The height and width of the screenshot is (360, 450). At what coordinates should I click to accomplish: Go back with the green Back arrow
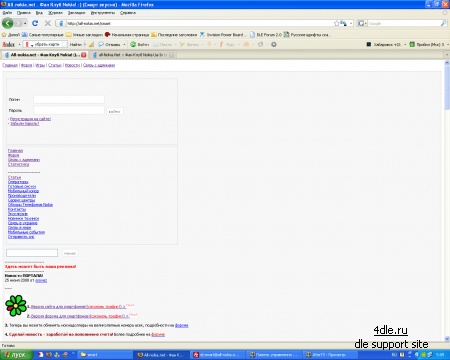[7, 23]
